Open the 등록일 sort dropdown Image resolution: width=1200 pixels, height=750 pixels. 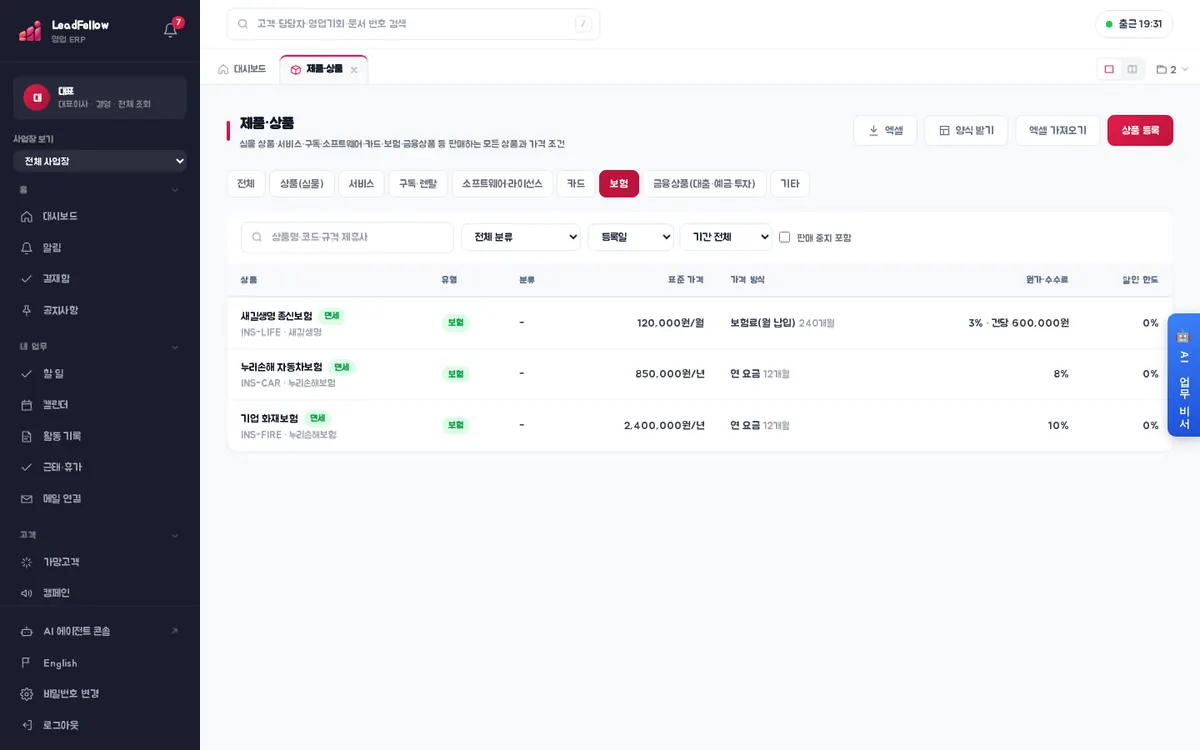pyautogui.click(x=631, y=237)
